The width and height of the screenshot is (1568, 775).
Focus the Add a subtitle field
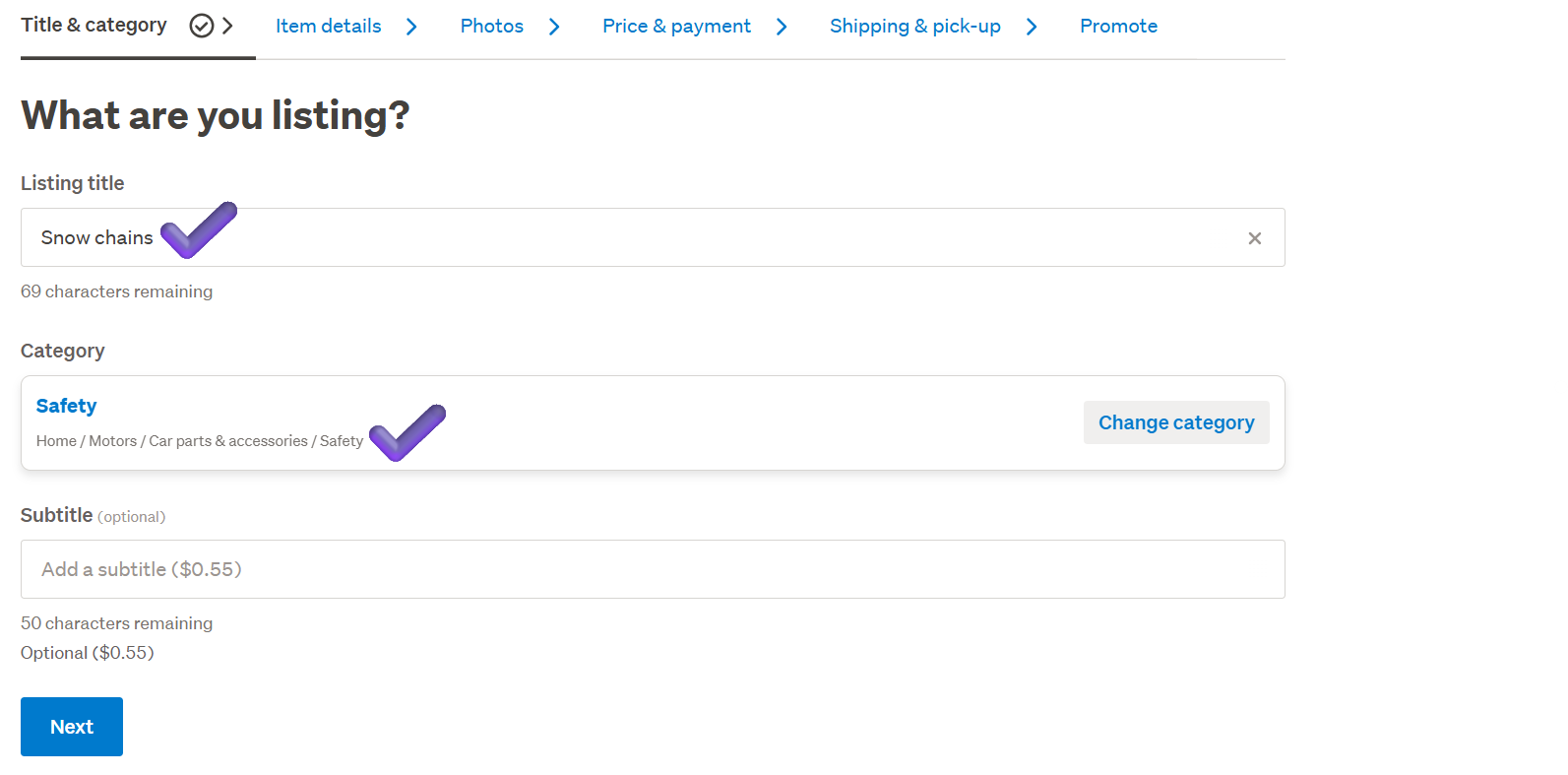pos(653,569)
